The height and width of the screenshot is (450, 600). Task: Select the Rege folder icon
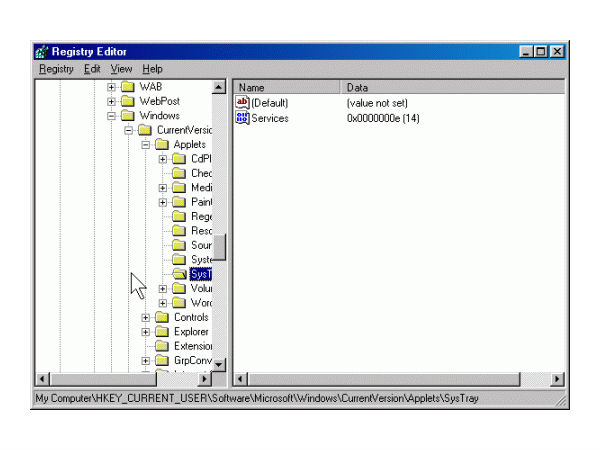pos(179,217)
